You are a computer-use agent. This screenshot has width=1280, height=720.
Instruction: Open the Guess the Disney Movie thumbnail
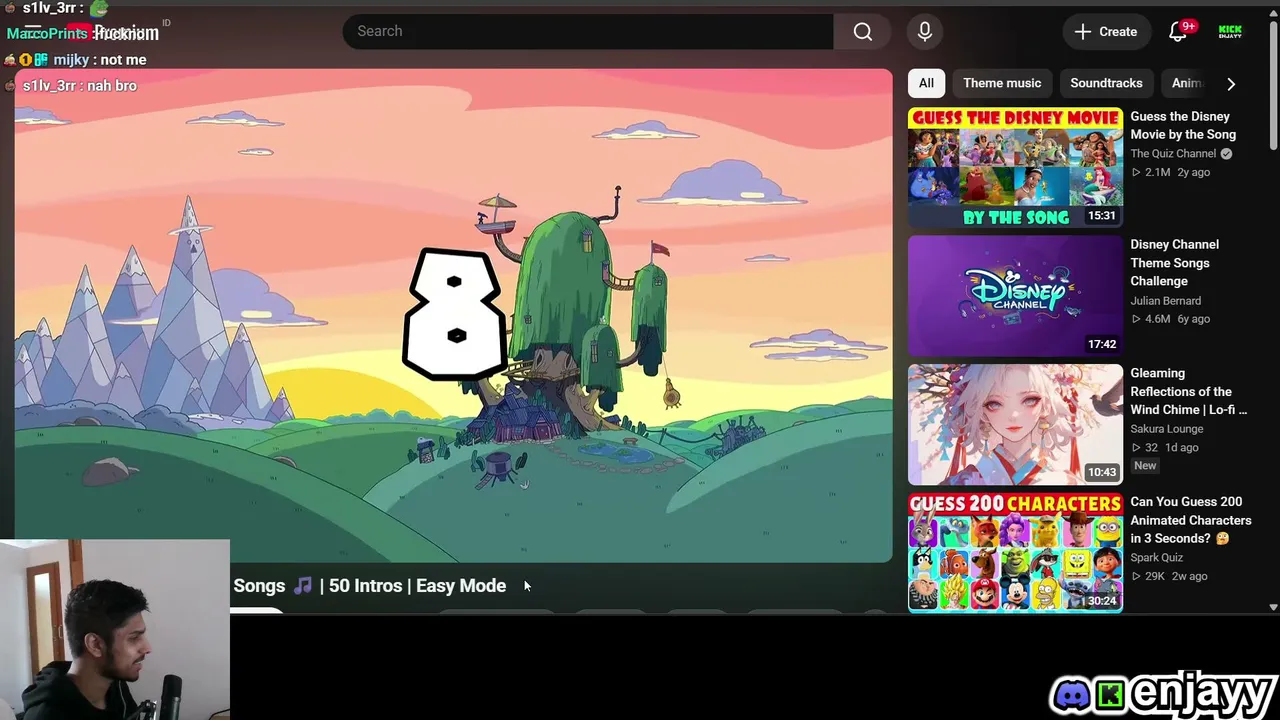pos(1015,168)
